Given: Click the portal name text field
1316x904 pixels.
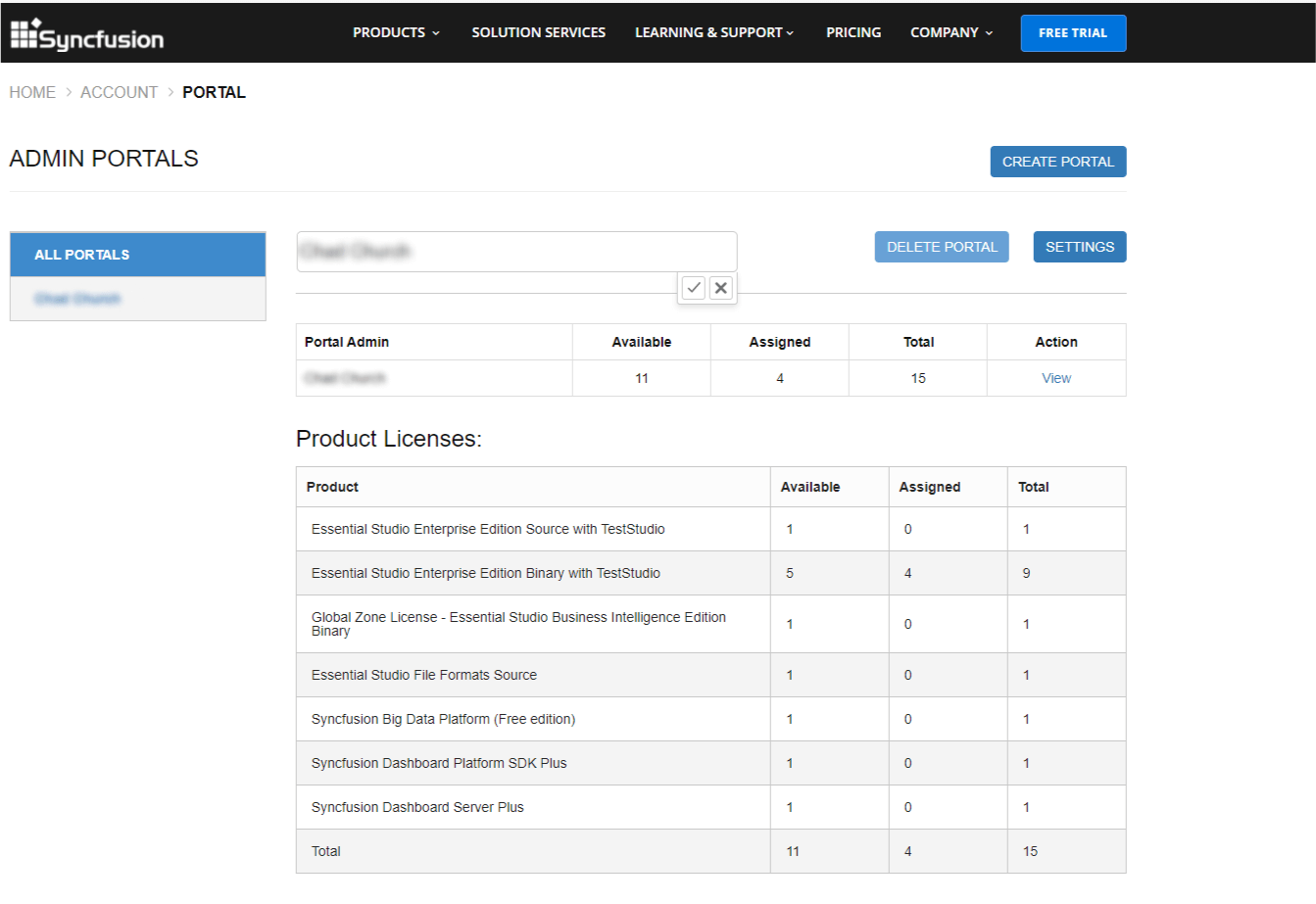Looking at the screenshot, I should [x=516, y=252].
